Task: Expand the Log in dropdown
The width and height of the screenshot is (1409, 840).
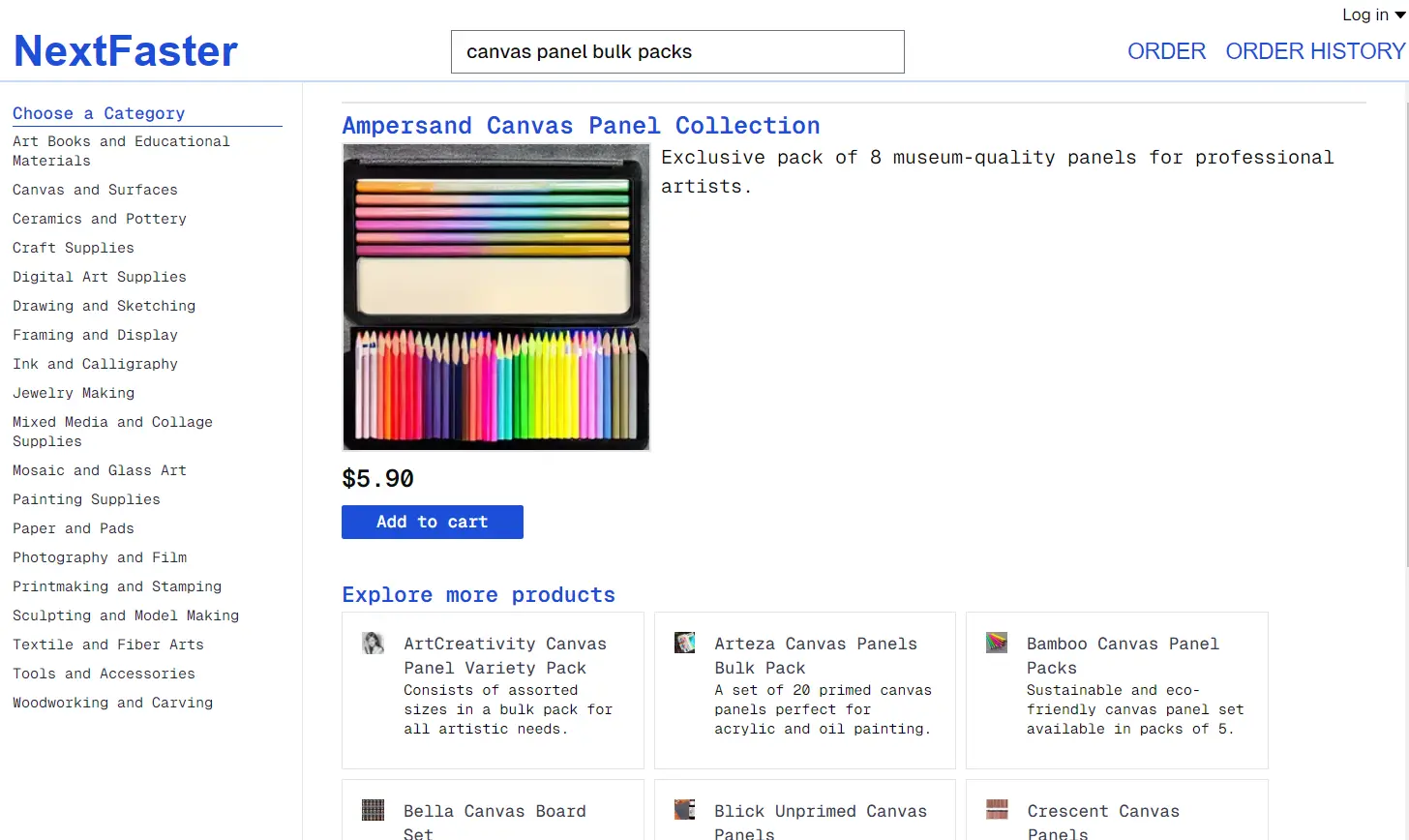Action: [1372, 15]
